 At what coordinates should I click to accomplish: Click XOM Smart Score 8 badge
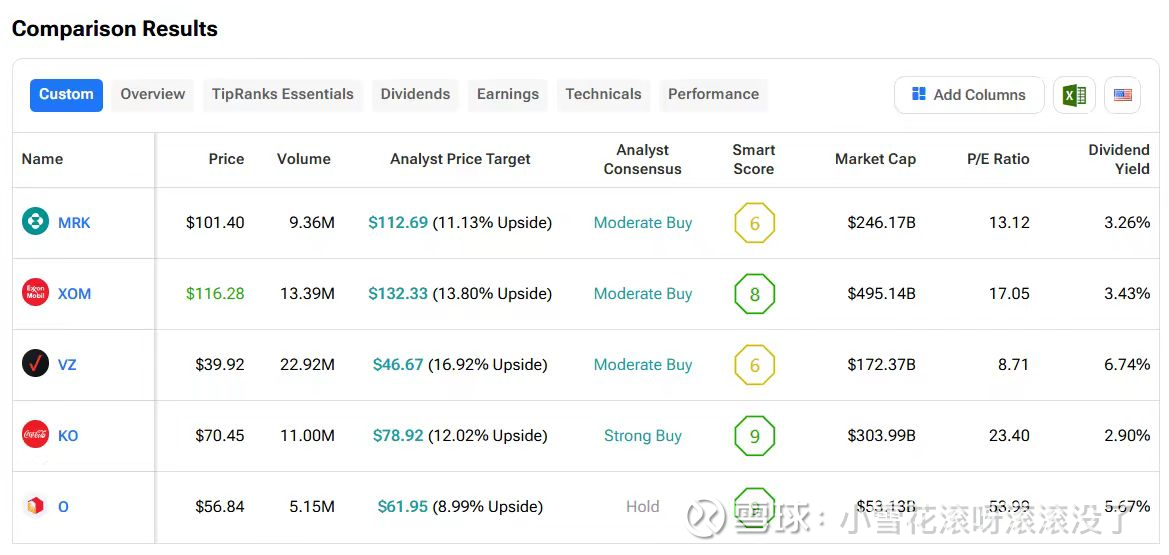tap(754, 294)
